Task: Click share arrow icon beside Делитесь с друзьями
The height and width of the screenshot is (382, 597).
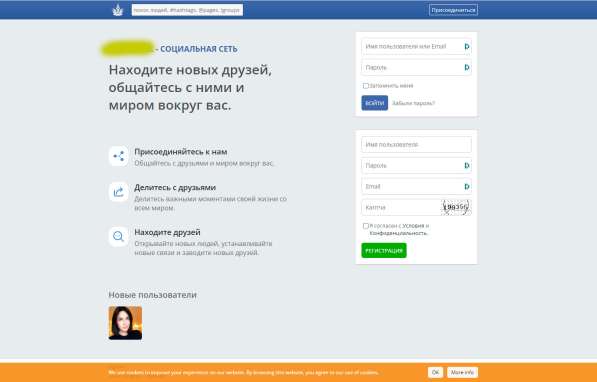Action: [x=118, y=192]
